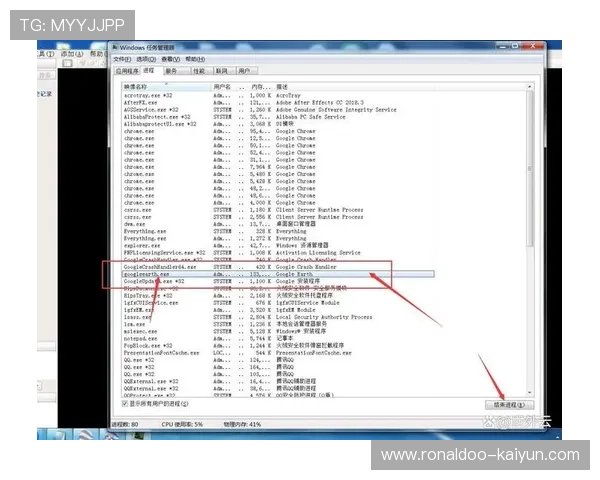Select the notepad.exe process
The height and width of the screenshot is (480, 600).
tap(278, 338)
